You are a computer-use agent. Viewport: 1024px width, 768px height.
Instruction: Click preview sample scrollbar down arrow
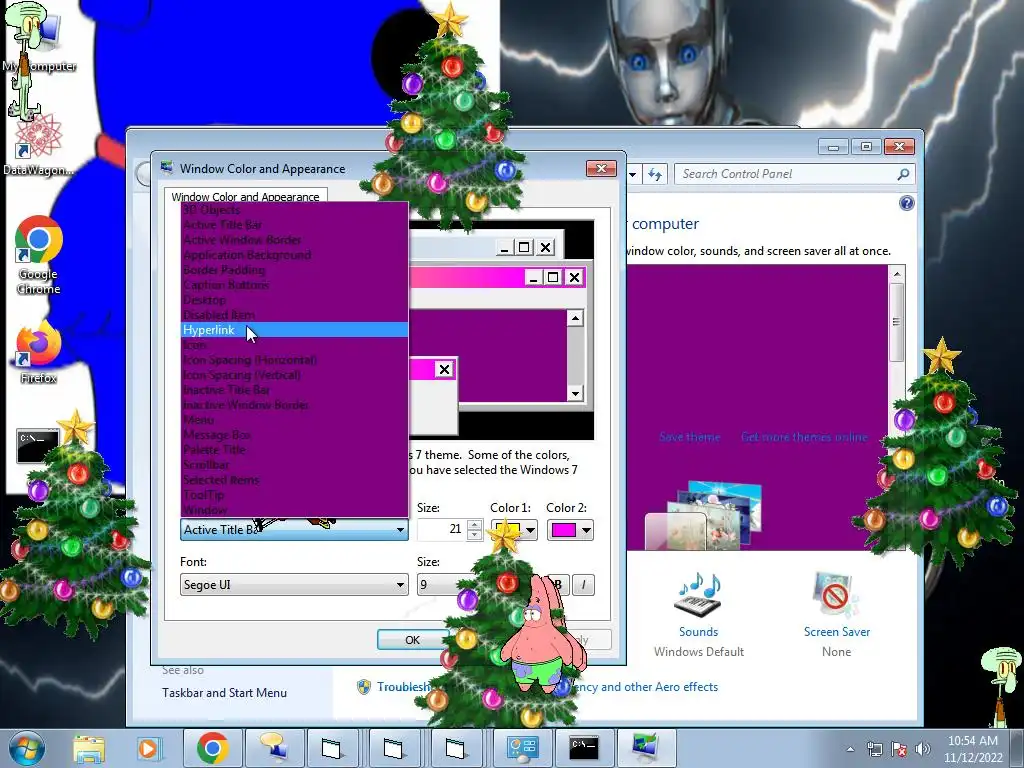575,393
